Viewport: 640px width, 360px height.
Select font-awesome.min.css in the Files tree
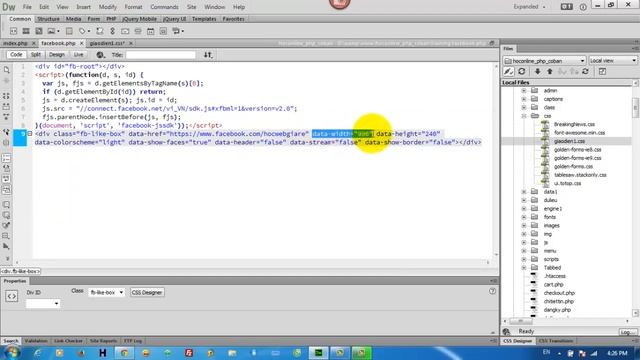click(579, 133)
